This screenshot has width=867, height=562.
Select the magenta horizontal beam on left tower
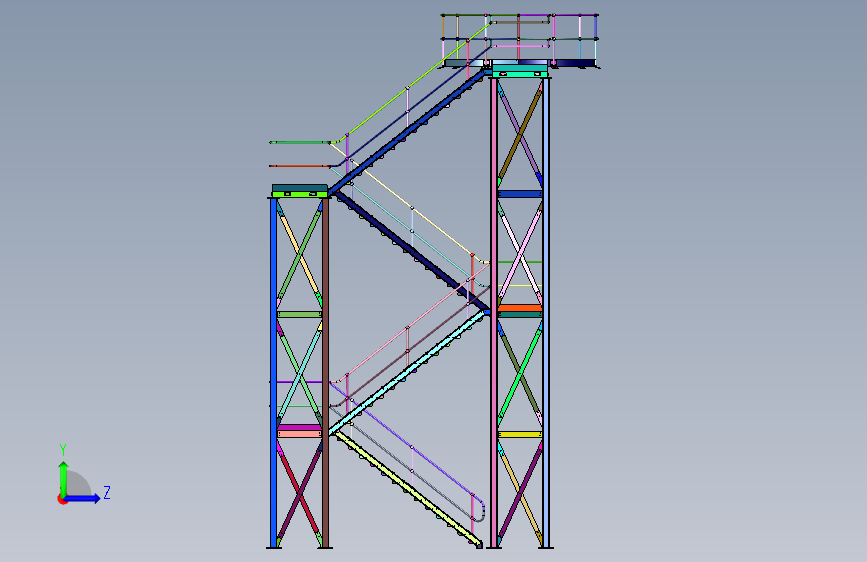click(299, 428)
